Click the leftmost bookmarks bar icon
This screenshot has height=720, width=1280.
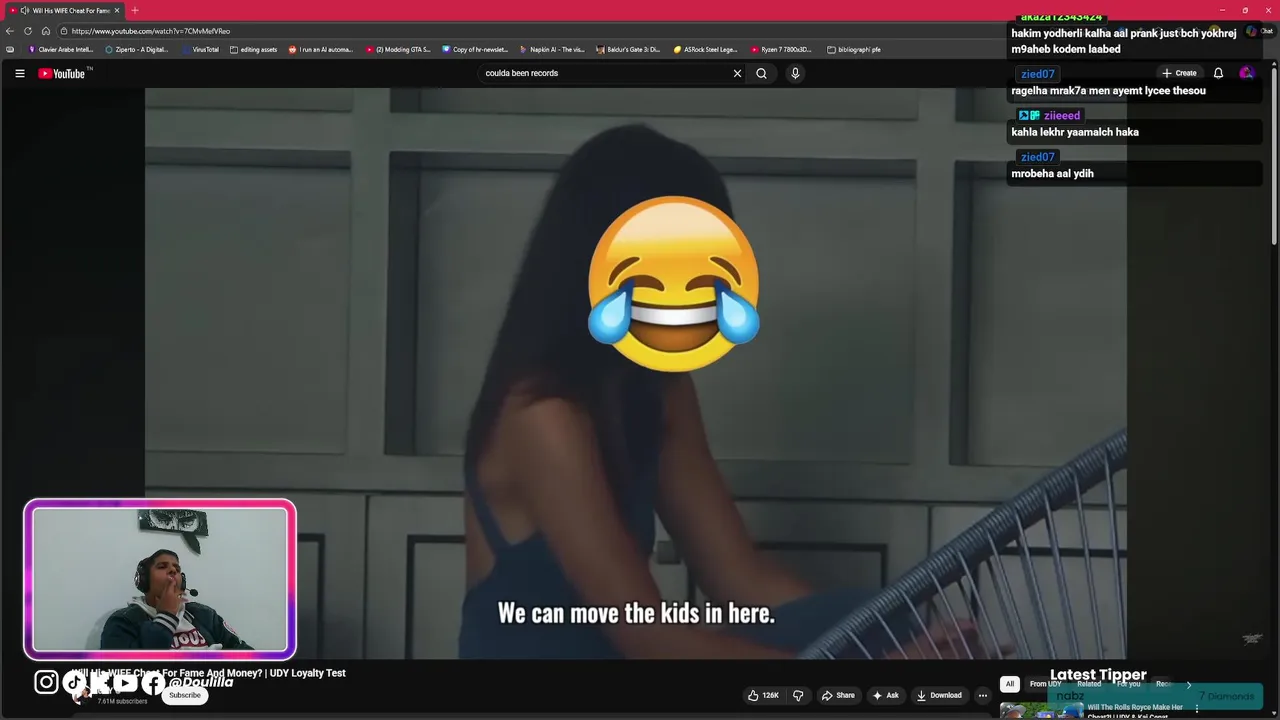(10, 49)
